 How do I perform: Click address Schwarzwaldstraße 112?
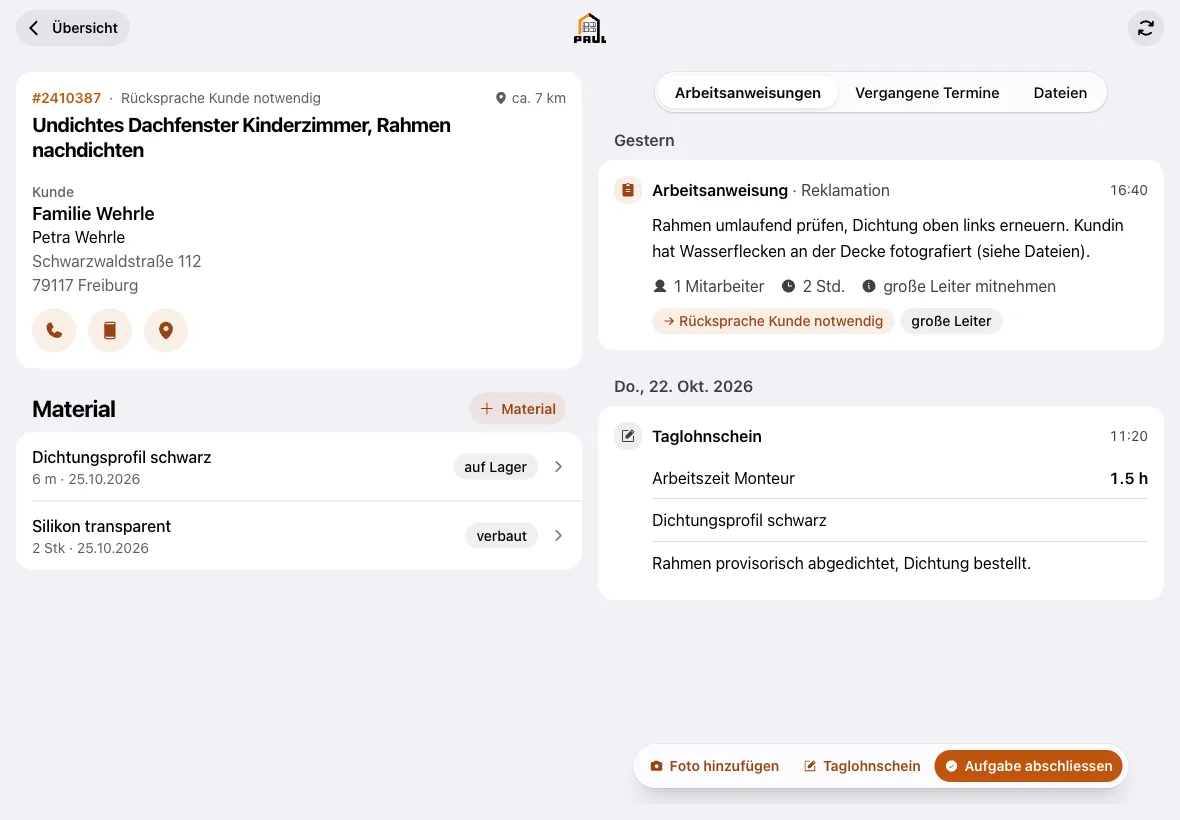pyautogui.click(x=117, y=262)
